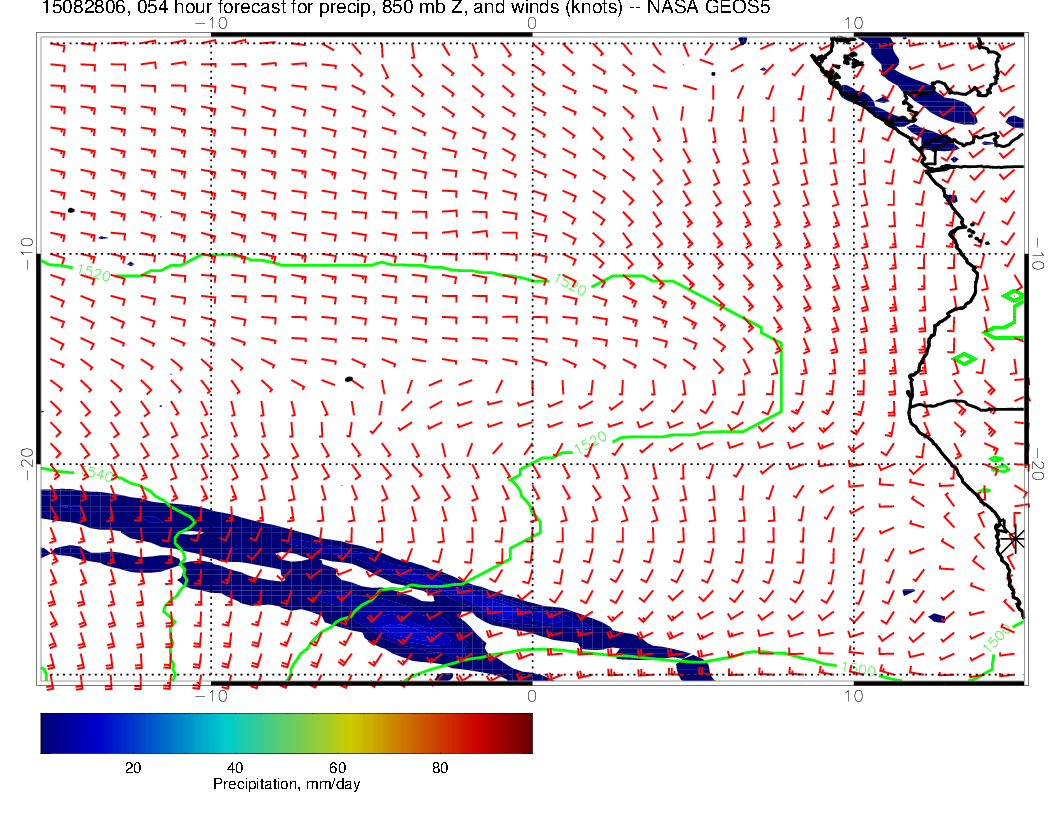Click the right axis latitude label -10
This screenshot has width=1056, height=816.
1040,253
